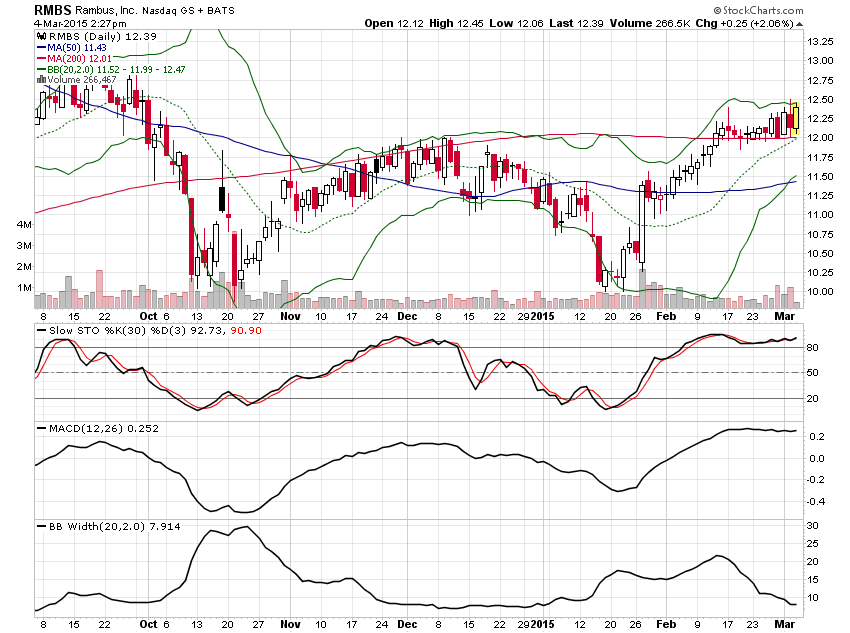This screenshot has width=850, height=633.
Task: Click the 80 level on Slow STO axis
Action: pyautogui.click(x=813, y=348)
